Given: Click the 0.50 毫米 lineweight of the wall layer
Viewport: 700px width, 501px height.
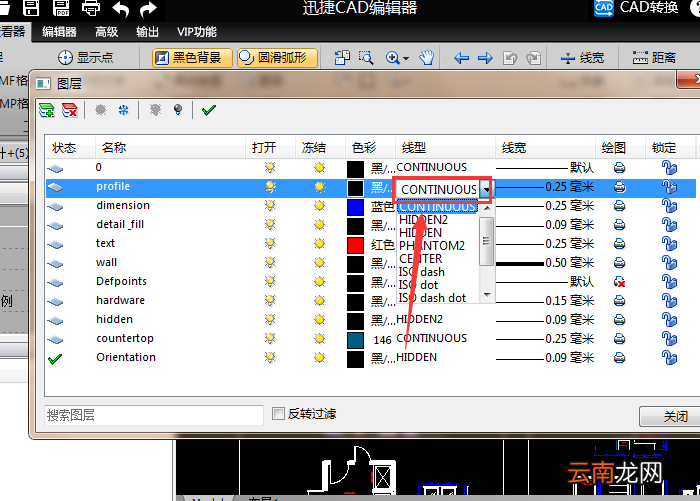Looking at the screenshot, I should (x=569, y=263).
